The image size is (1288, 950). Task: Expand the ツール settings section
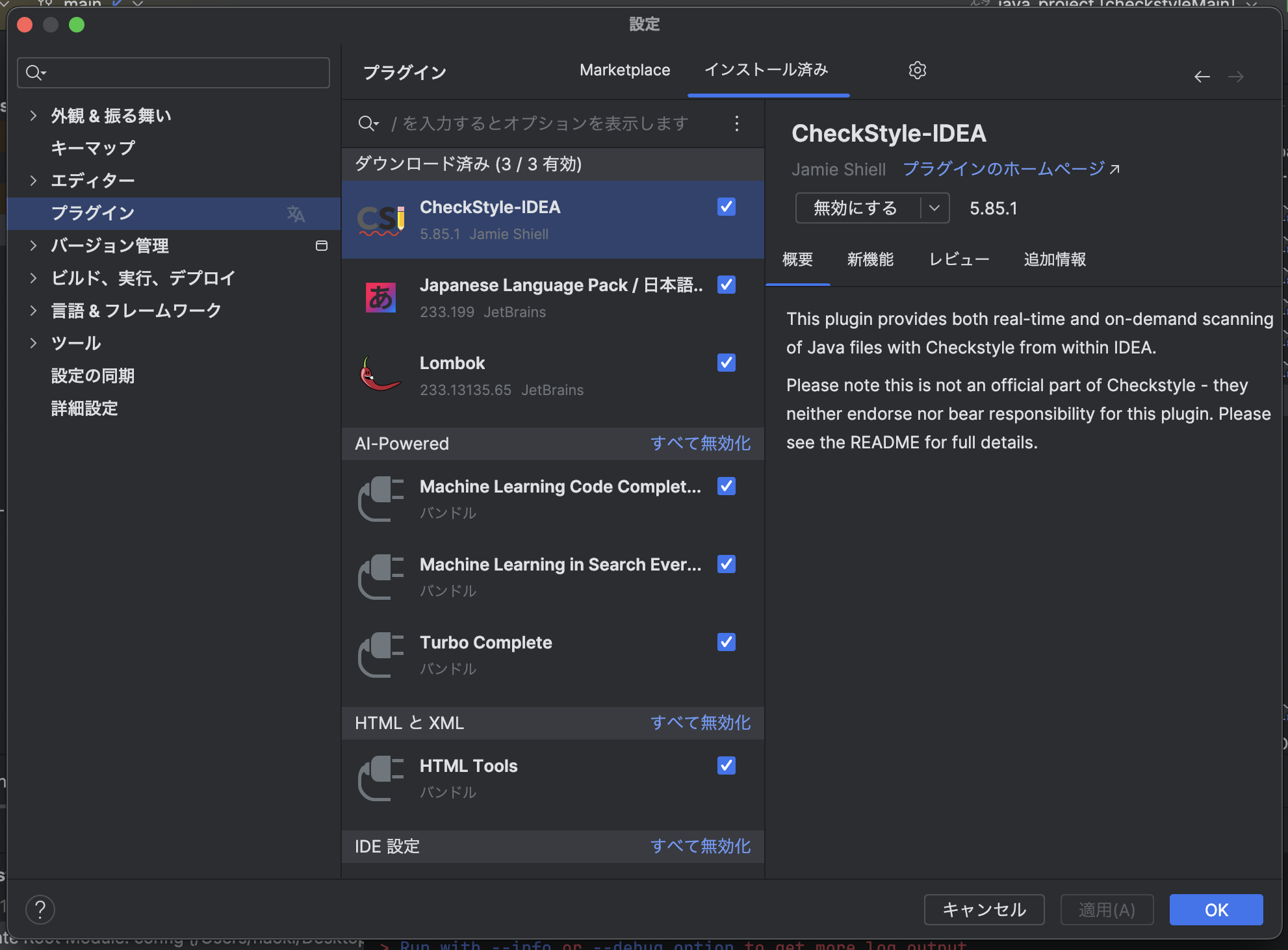tap(34, 342)
